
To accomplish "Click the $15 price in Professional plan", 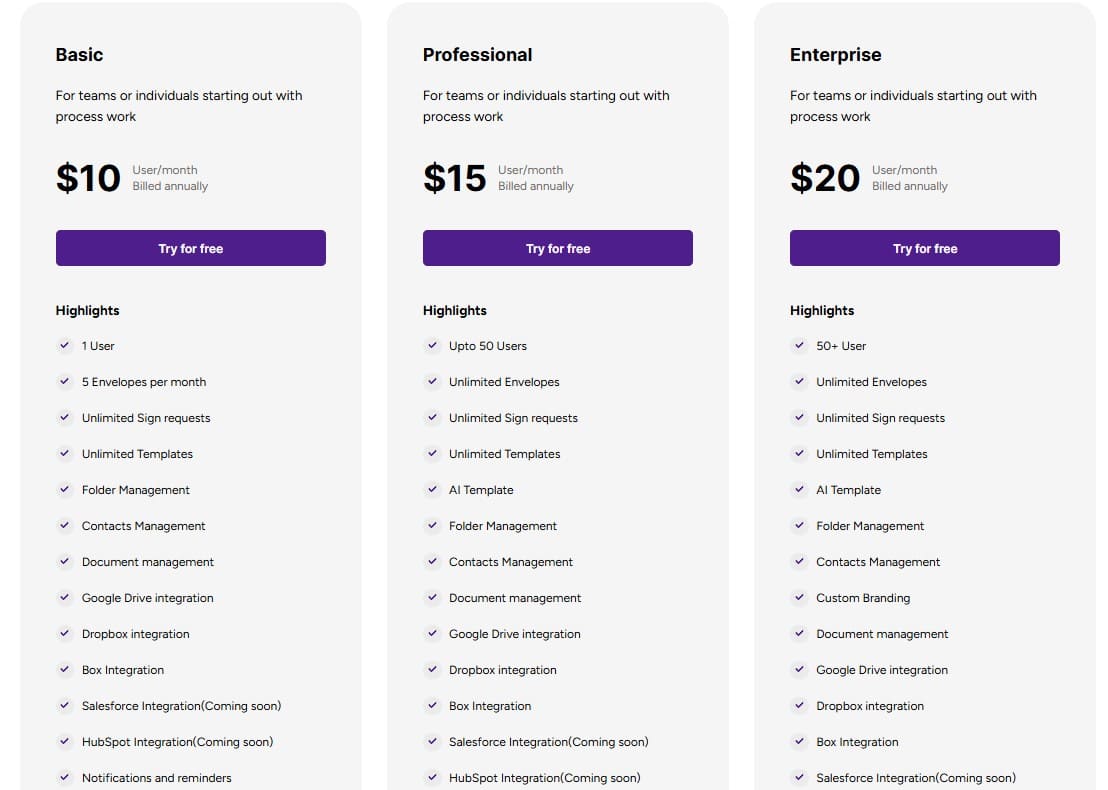I will tap(455, 177).
